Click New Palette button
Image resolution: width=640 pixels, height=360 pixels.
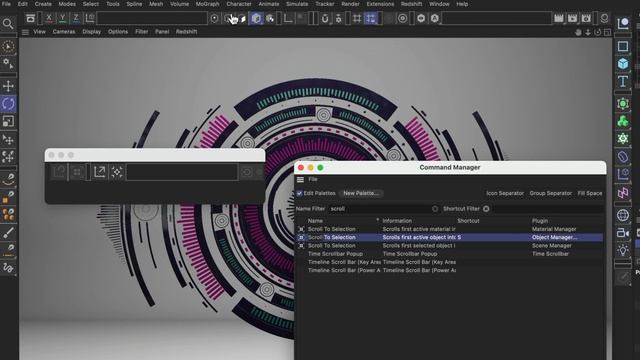(x=361, y=193)
